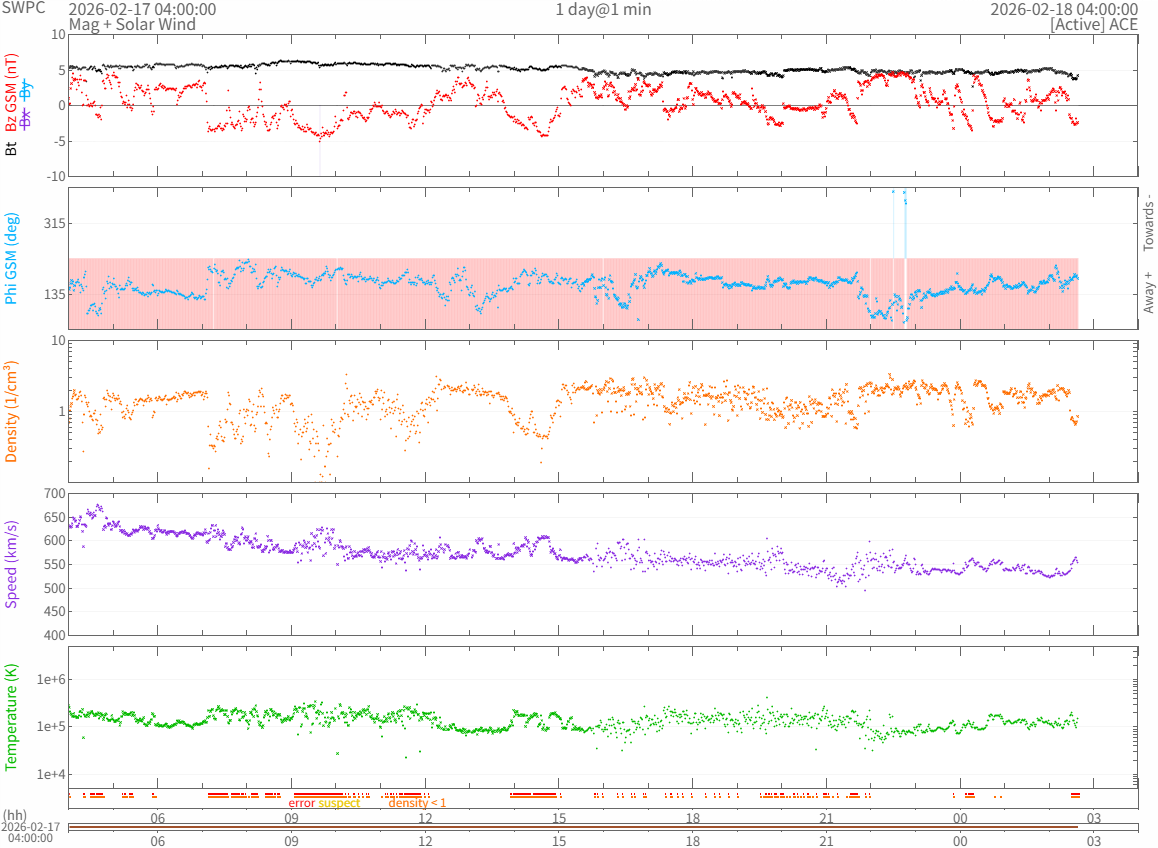Viewport: 1158px width, 848px height.
Task: Toggle the black Bt series label
Action: pos(12,148)
